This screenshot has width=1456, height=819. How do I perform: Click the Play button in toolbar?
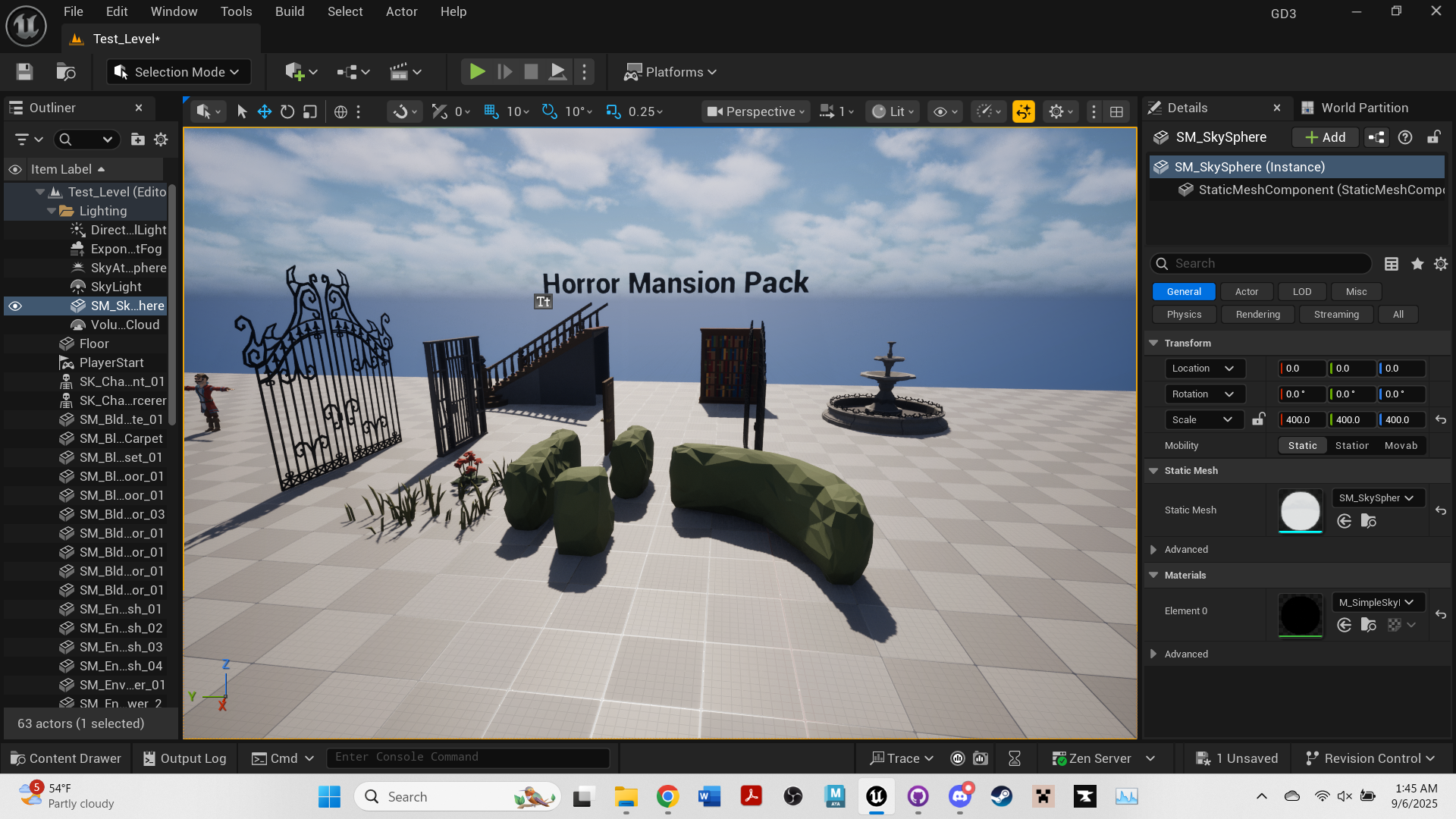click(x=477, y=72)
